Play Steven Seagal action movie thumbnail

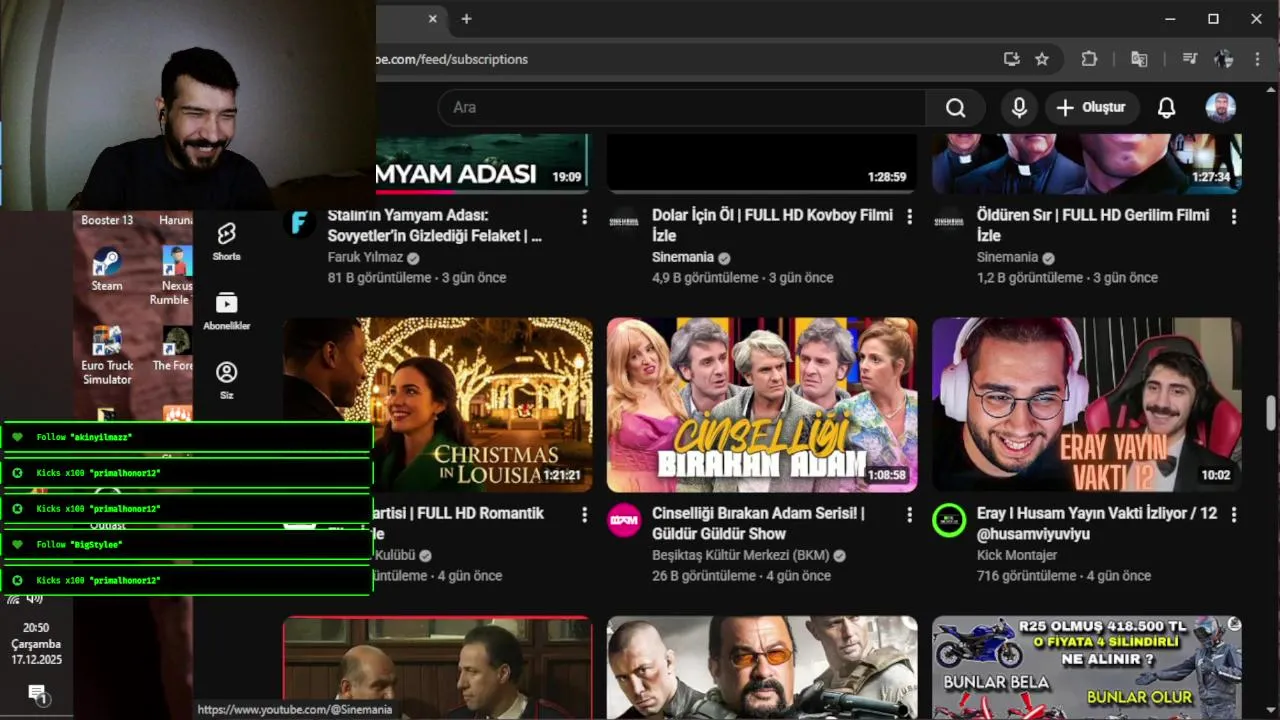click(762, 668)
